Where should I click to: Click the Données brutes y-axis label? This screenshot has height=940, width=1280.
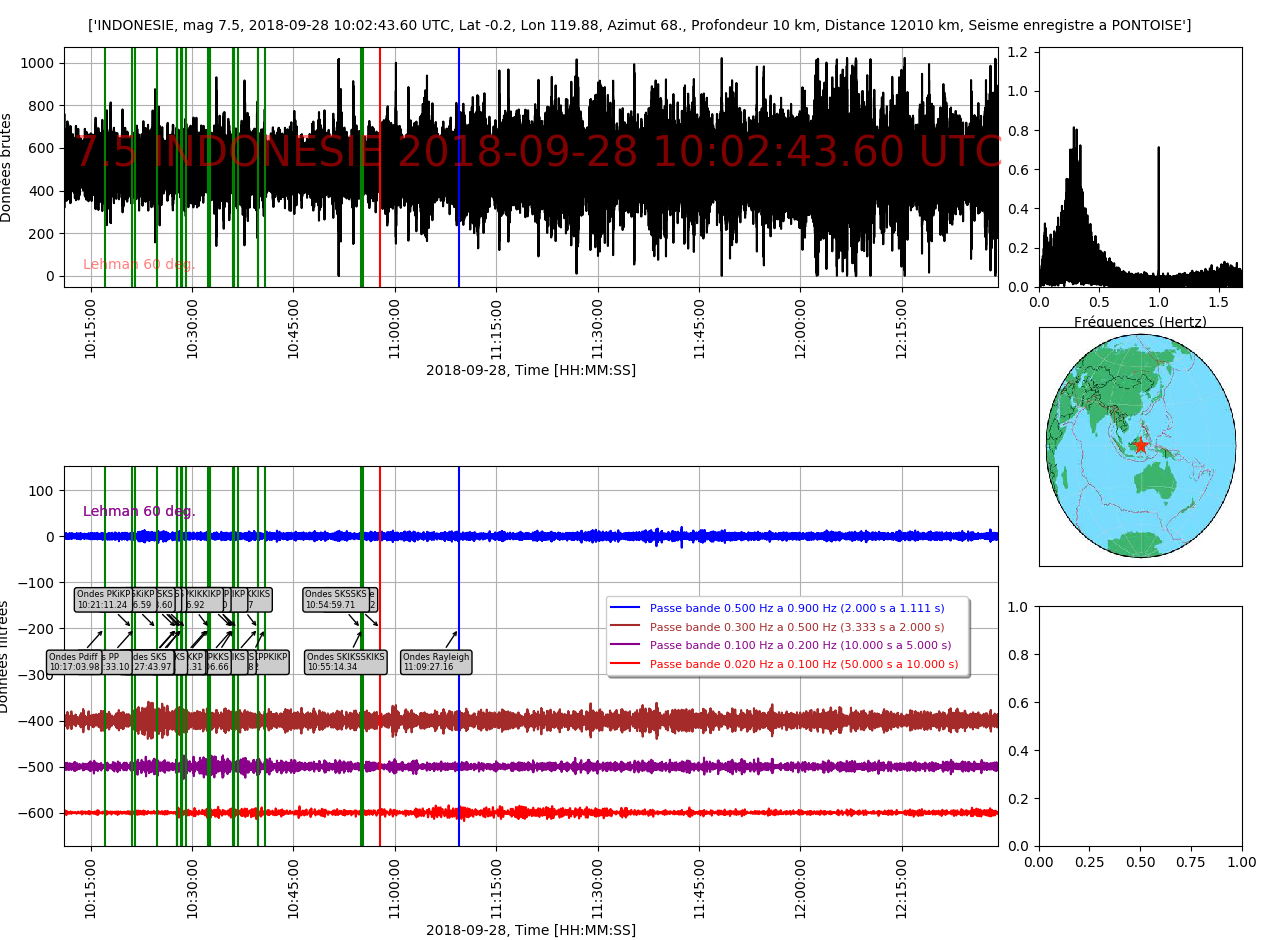click(7, 167)
